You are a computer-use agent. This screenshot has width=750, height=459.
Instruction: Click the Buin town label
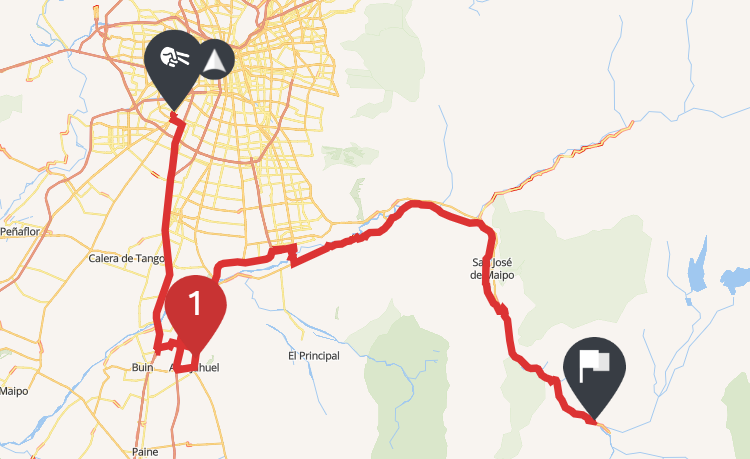[x=143, y=367]
